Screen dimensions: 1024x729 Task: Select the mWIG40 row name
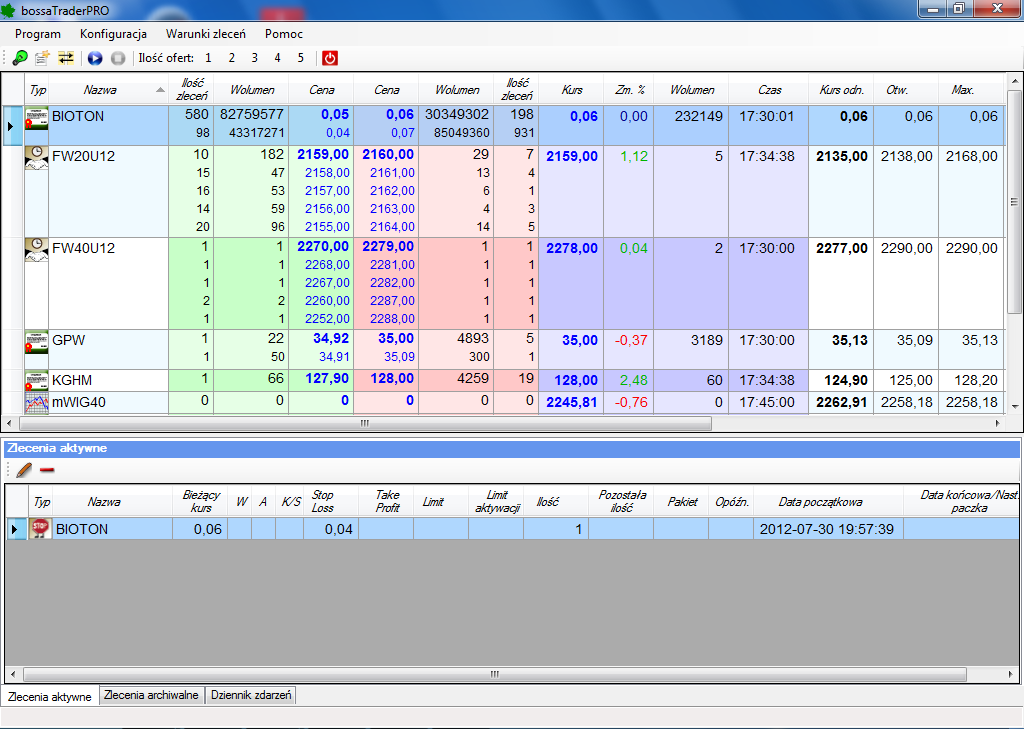point(79,402)
